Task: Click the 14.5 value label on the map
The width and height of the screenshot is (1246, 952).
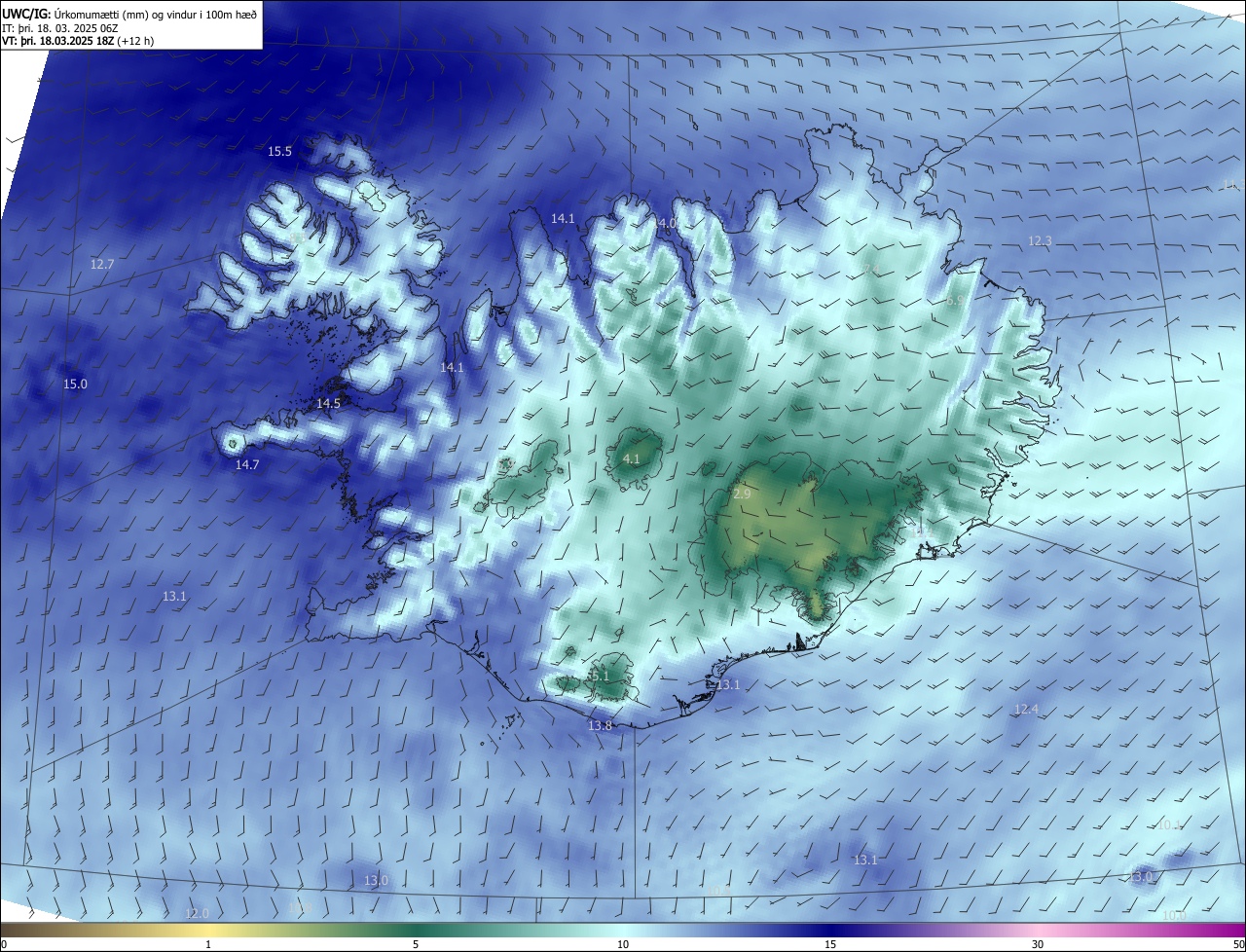Action: click(x=329, y=403)
